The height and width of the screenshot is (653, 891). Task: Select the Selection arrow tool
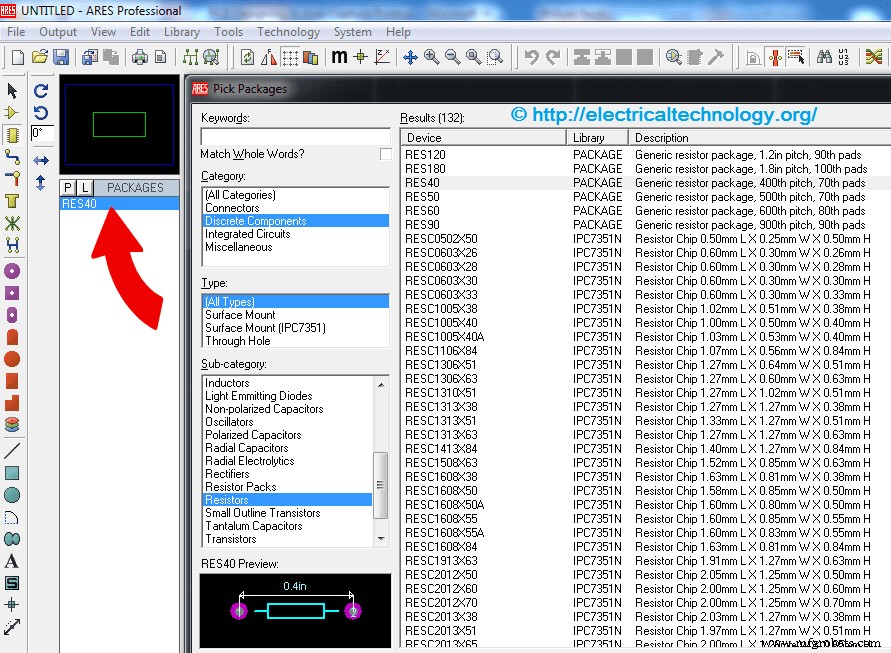[12, 90]
